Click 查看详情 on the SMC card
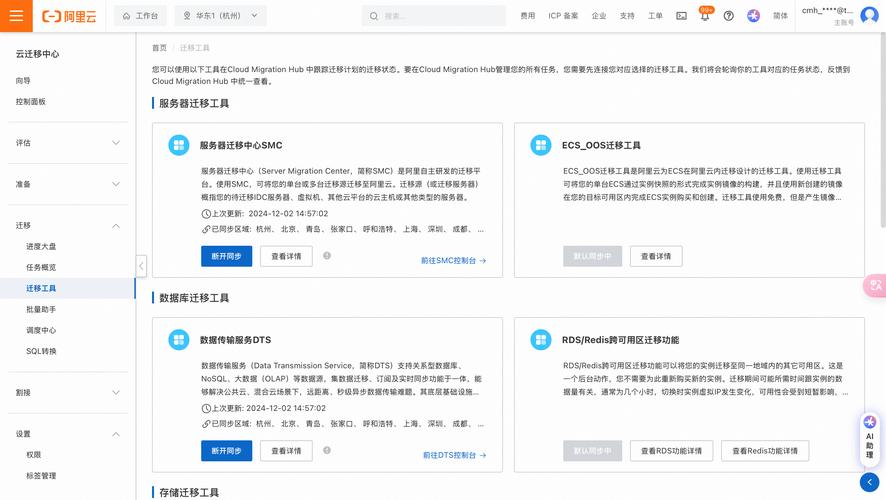The image size is (886, 500). [x=286, y=256]
